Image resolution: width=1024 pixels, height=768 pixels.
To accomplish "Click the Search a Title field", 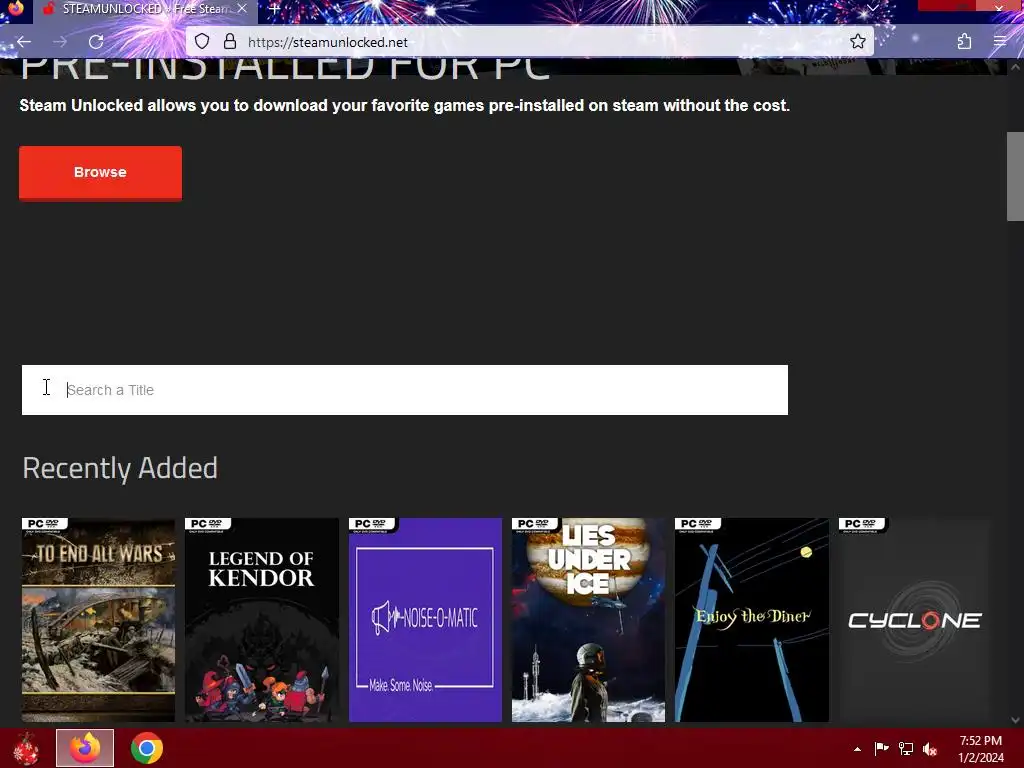I will pyautogui.click(x=405, y=390).
